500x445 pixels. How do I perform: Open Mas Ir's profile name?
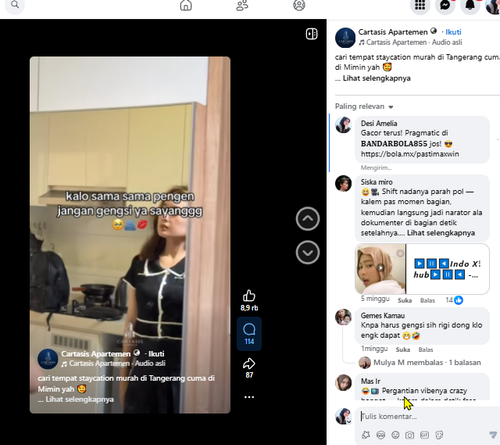370,381
